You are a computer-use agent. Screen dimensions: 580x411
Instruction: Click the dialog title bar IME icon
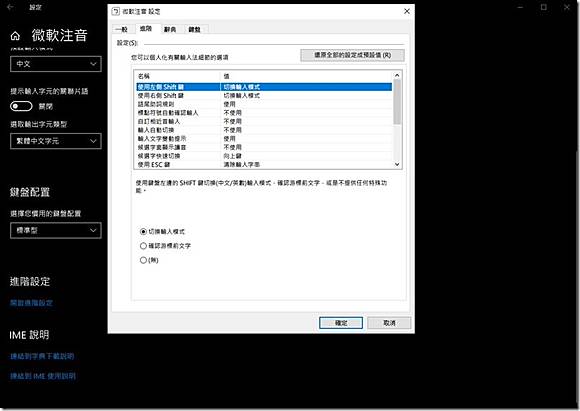(x=115, y=11)
